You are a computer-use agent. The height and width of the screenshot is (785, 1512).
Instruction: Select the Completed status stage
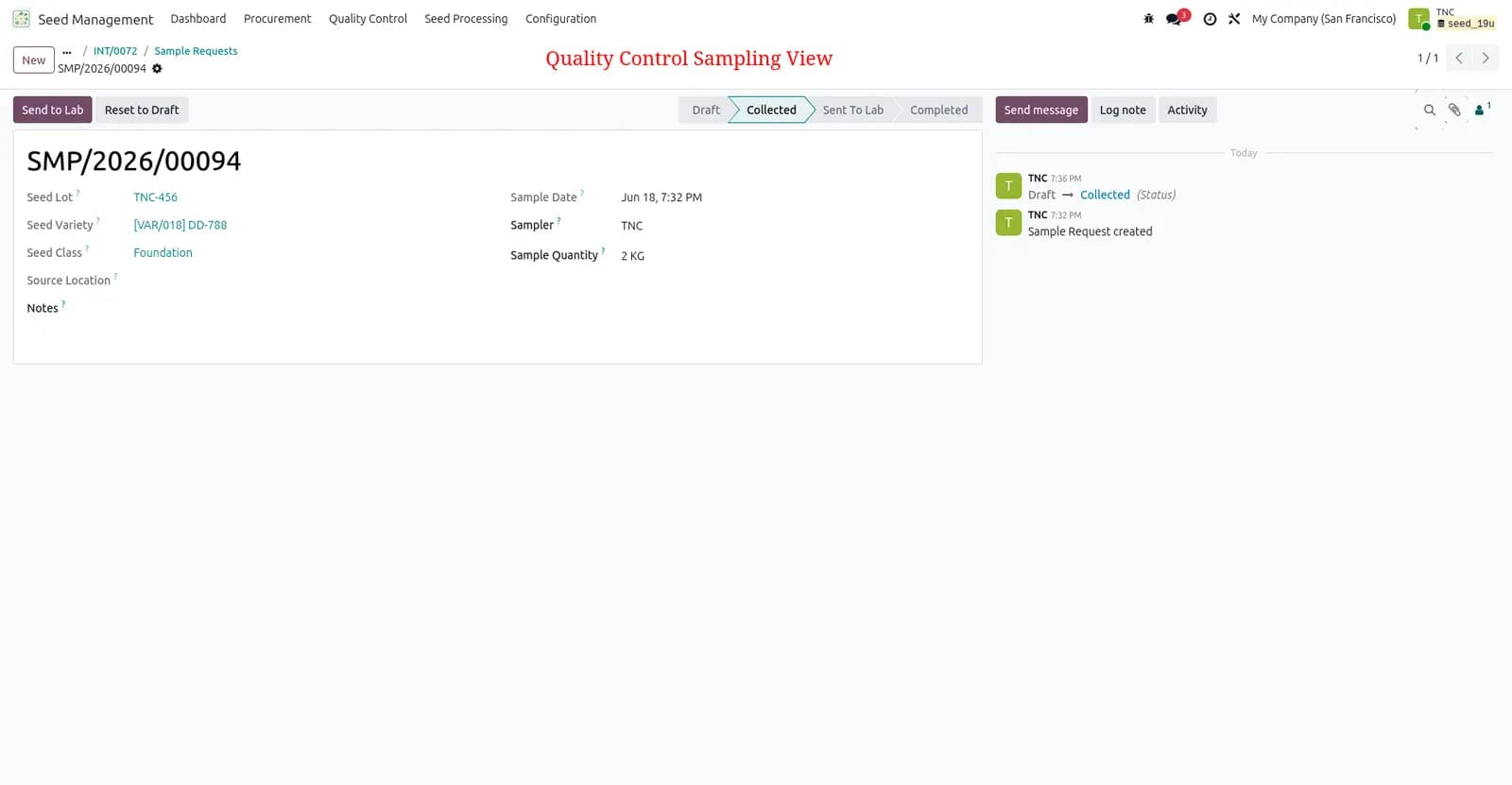[938, 110]
